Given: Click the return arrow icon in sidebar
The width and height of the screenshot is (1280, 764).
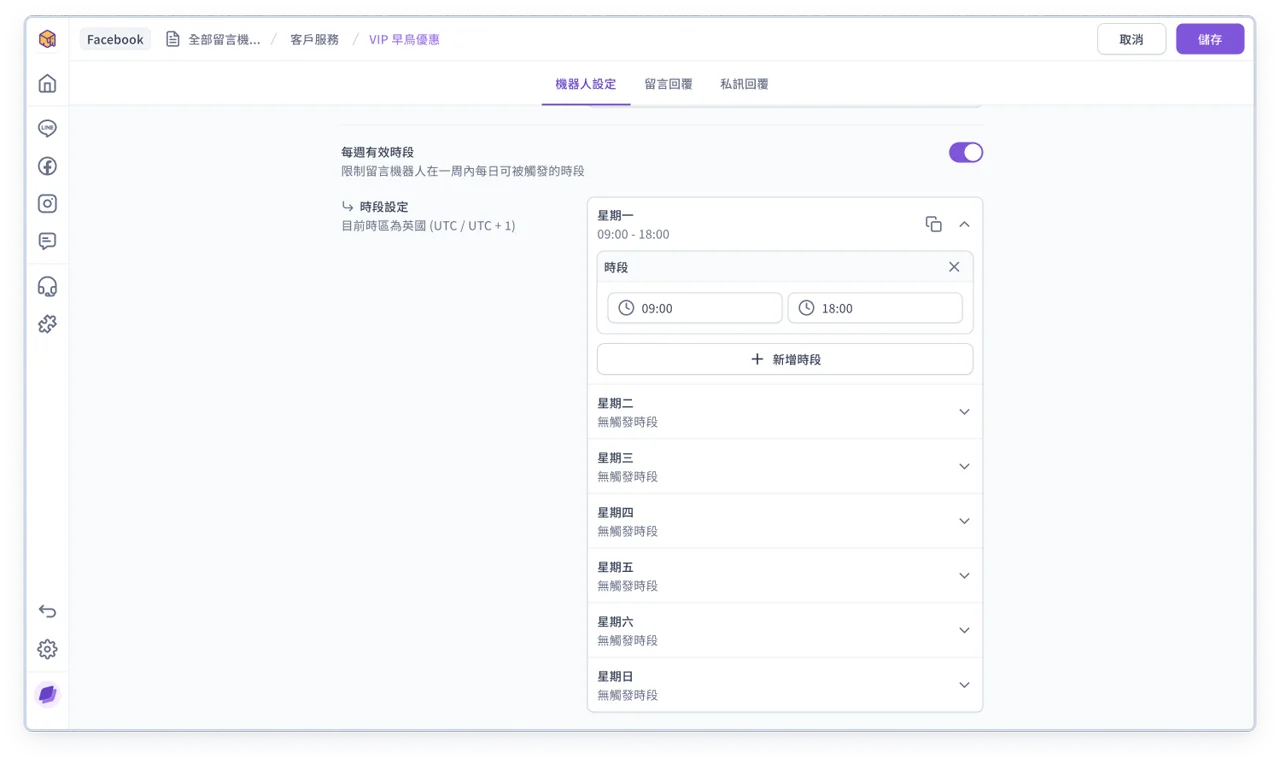Looking at the screenshot, I should pyautogui.click(x=47, y=611).
